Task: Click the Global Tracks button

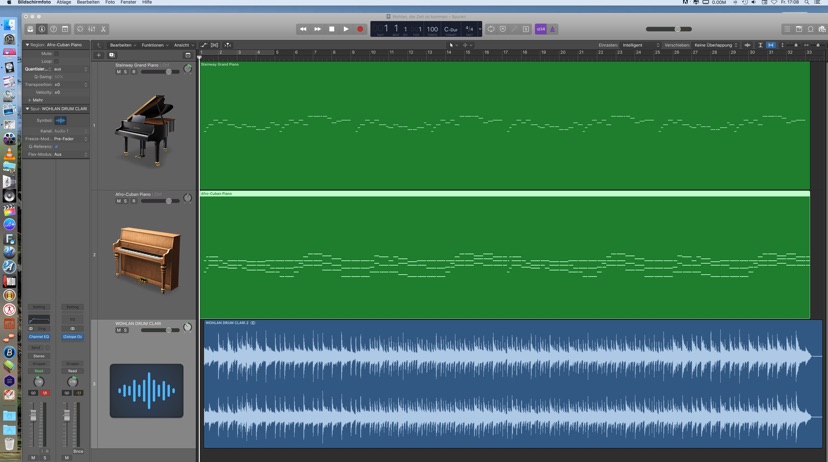Action: (x=187, y=55)
